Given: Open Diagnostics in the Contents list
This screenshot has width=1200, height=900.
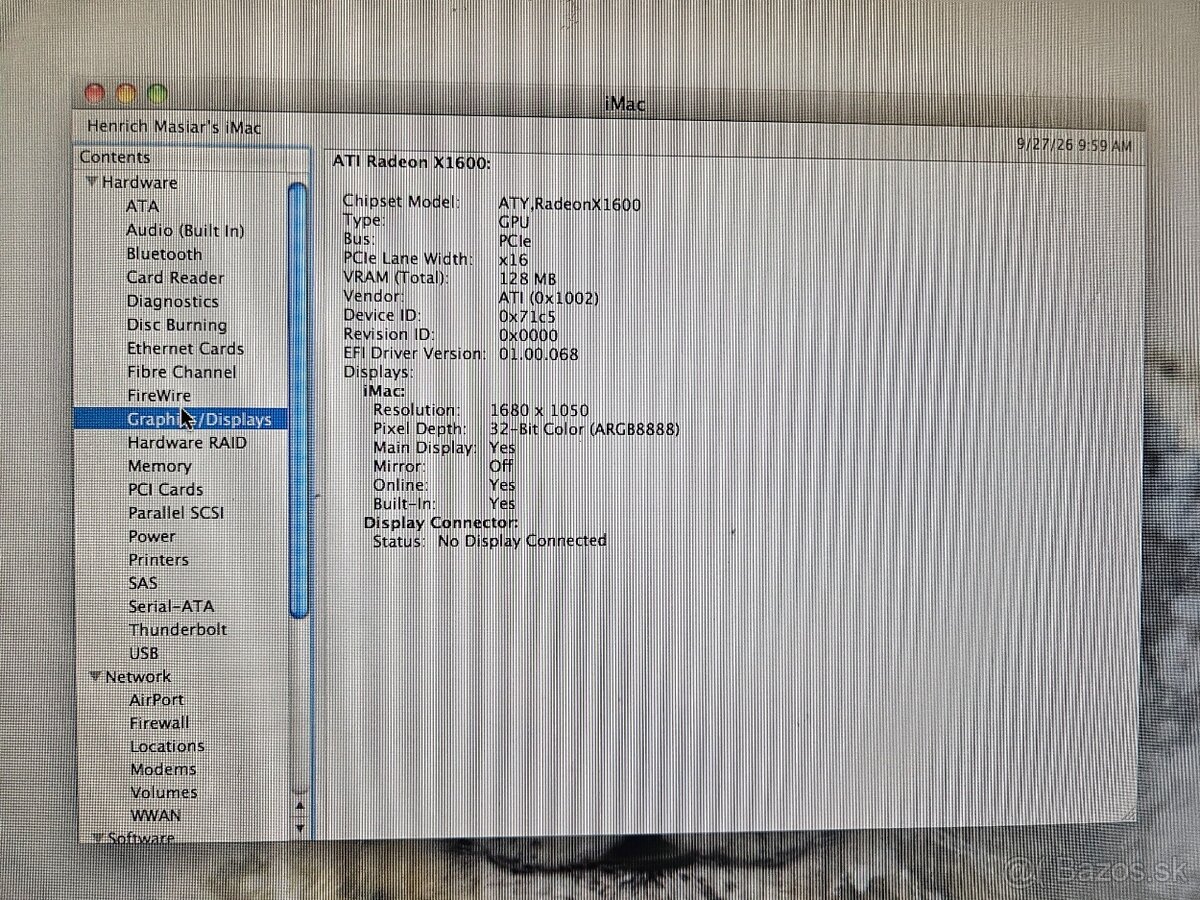Looking at the screenshot, I should pos(172,301).
